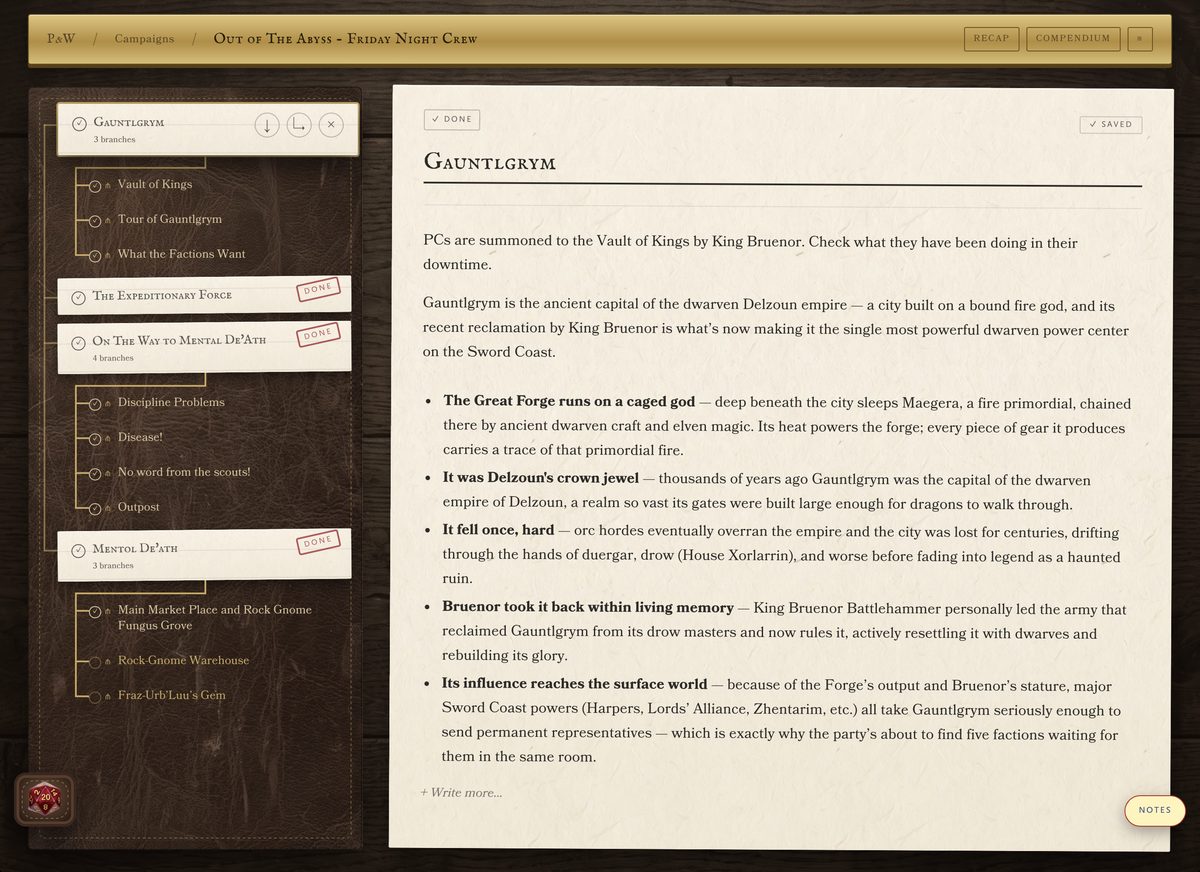Toggle check for No word from the scouts!

pyautogui.click(x=95, y=474)
